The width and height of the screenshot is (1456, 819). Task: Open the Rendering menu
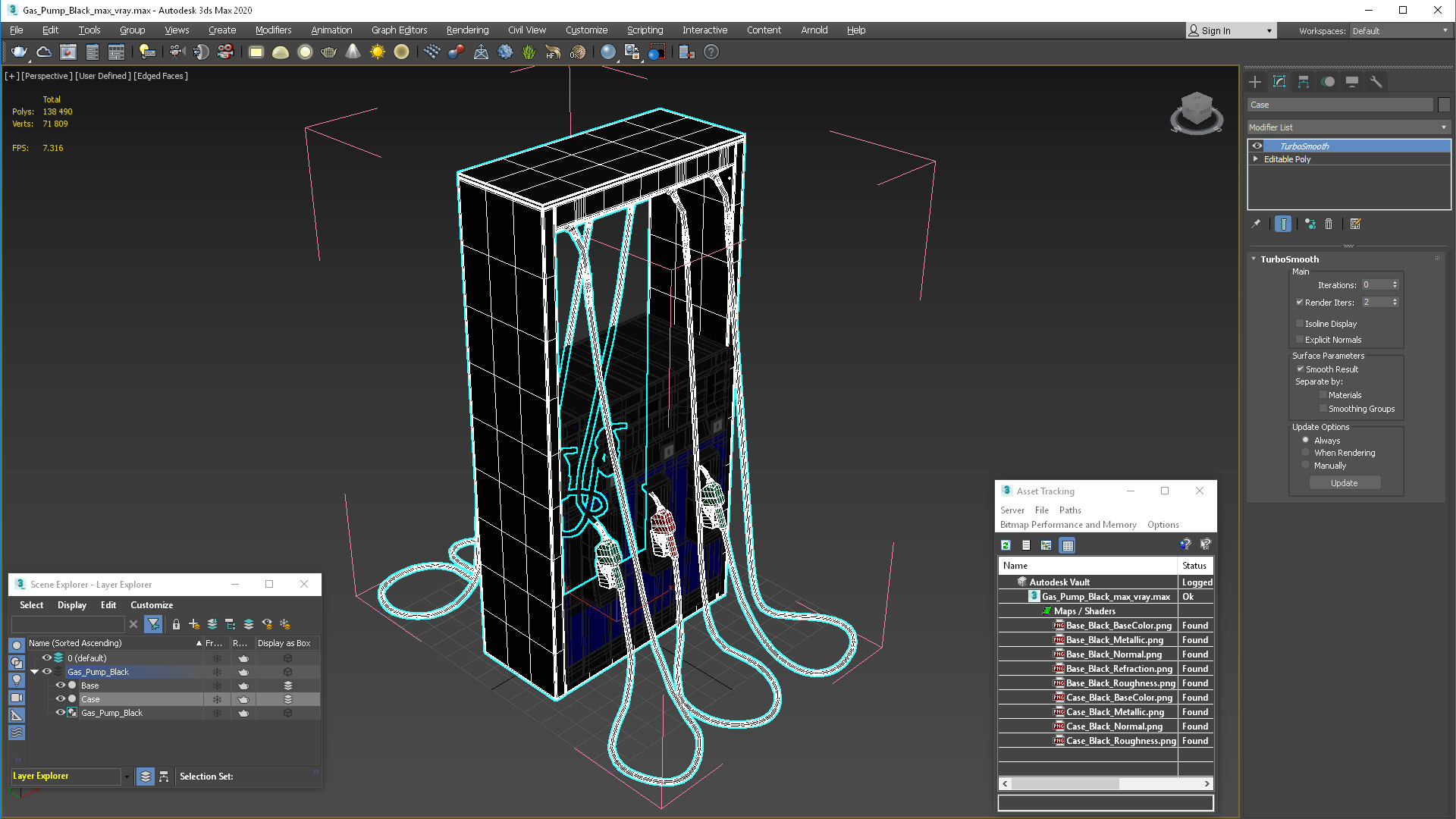tap(467, 30)
